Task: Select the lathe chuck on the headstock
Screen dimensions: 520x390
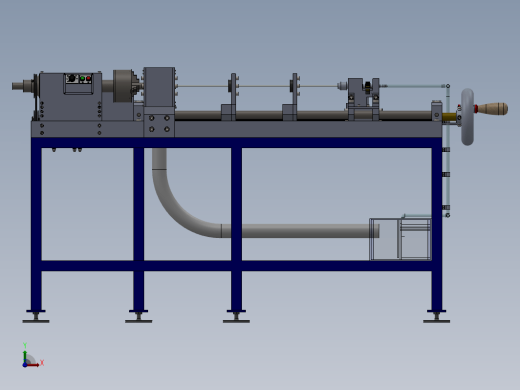Action: 123,86
